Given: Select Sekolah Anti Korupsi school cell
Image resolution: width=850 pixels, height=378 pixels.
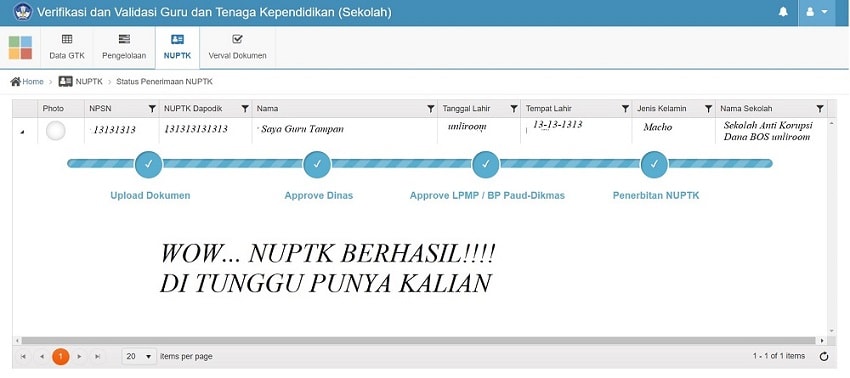Looking at the screenshot, I should [x=767, y=131].
